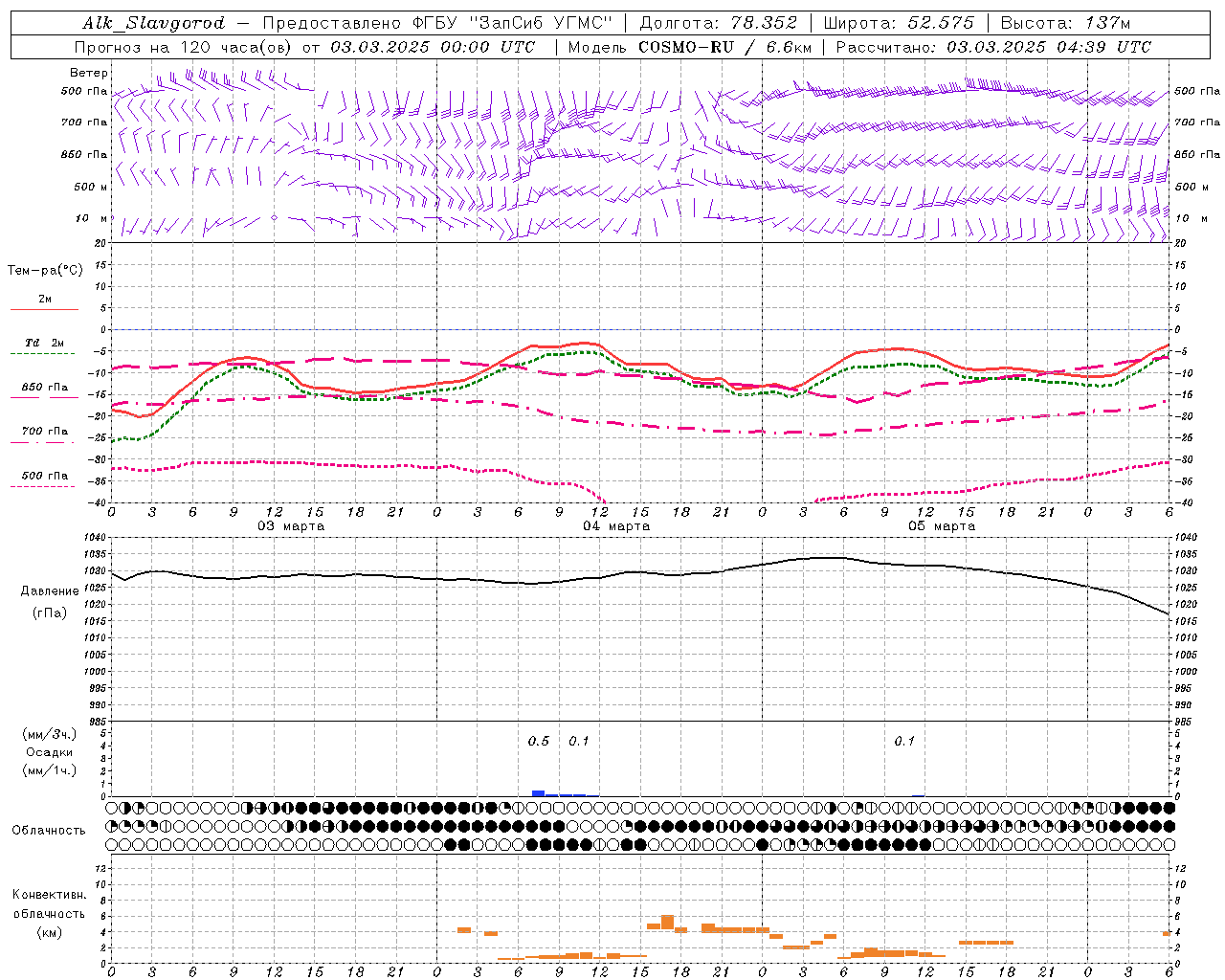1225x980 pixels.
Task: Click the latitude value Широта: 52.575
Action: [x=899, y=23]
